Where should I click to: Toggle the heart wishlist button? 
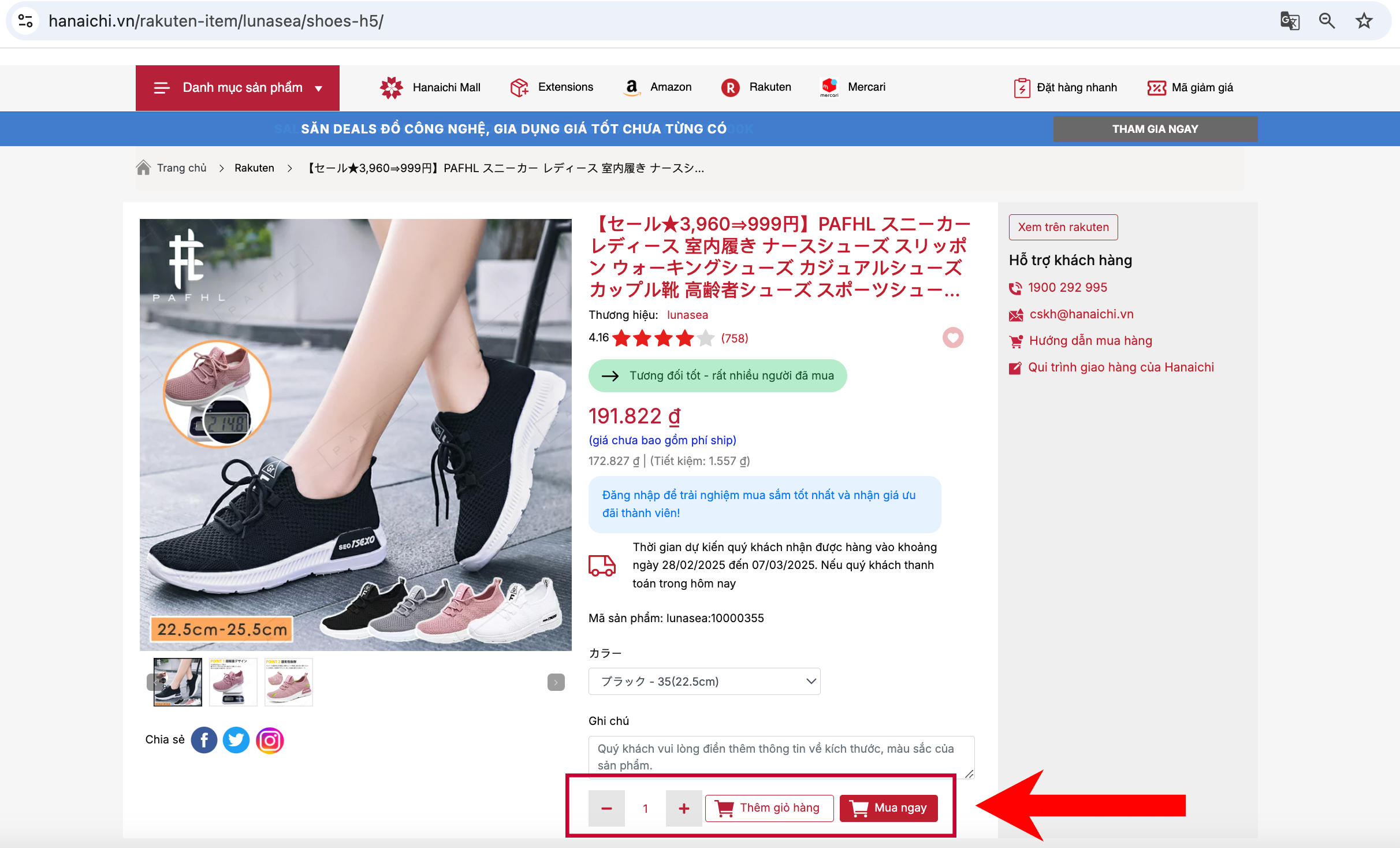(x=953, y=338)
